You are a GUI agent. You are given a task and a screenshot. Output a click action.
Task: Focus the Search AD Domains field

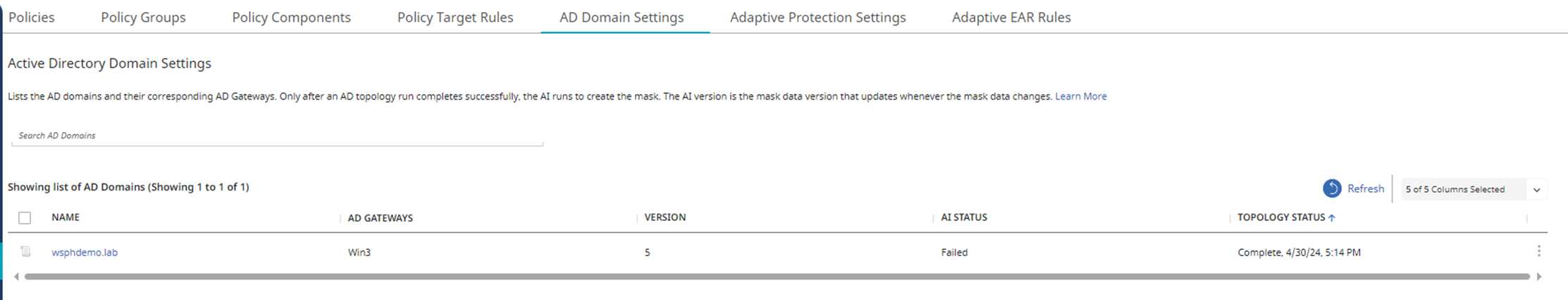coord(277,136)
